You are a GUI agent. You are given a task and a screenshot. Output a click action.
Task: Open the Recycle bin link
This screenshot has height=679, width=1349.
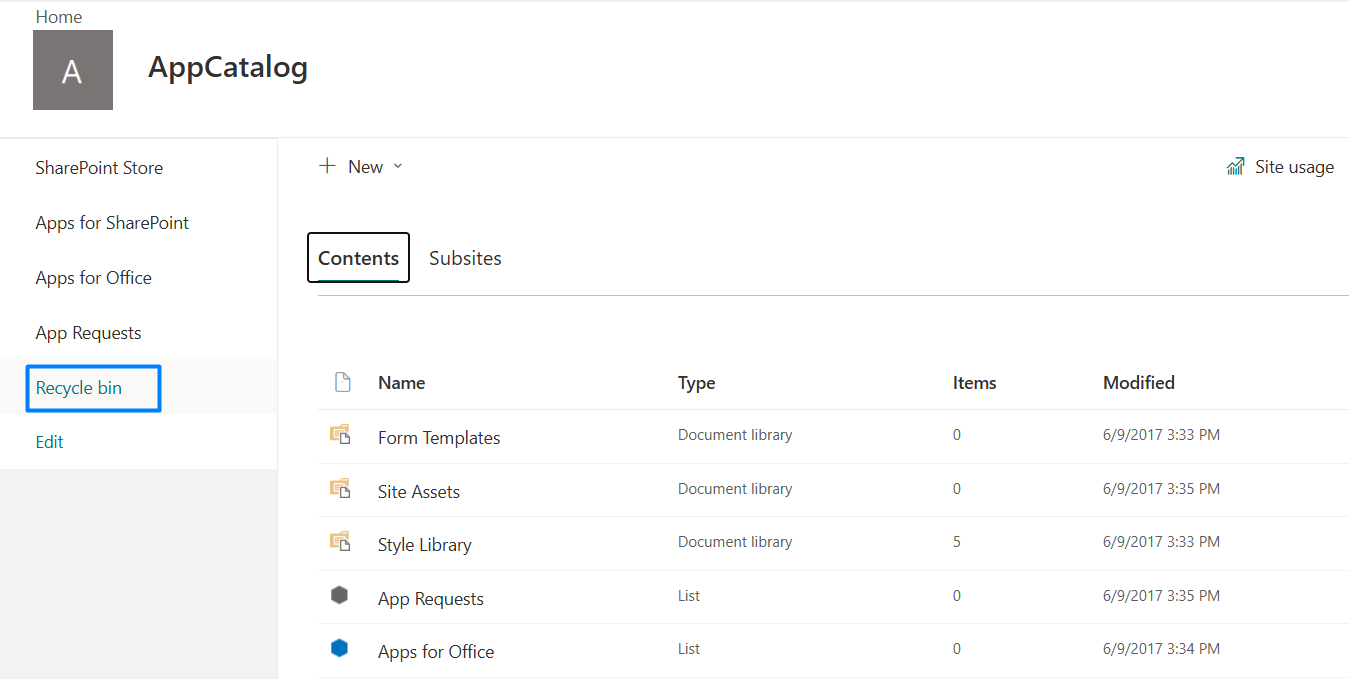79,388
